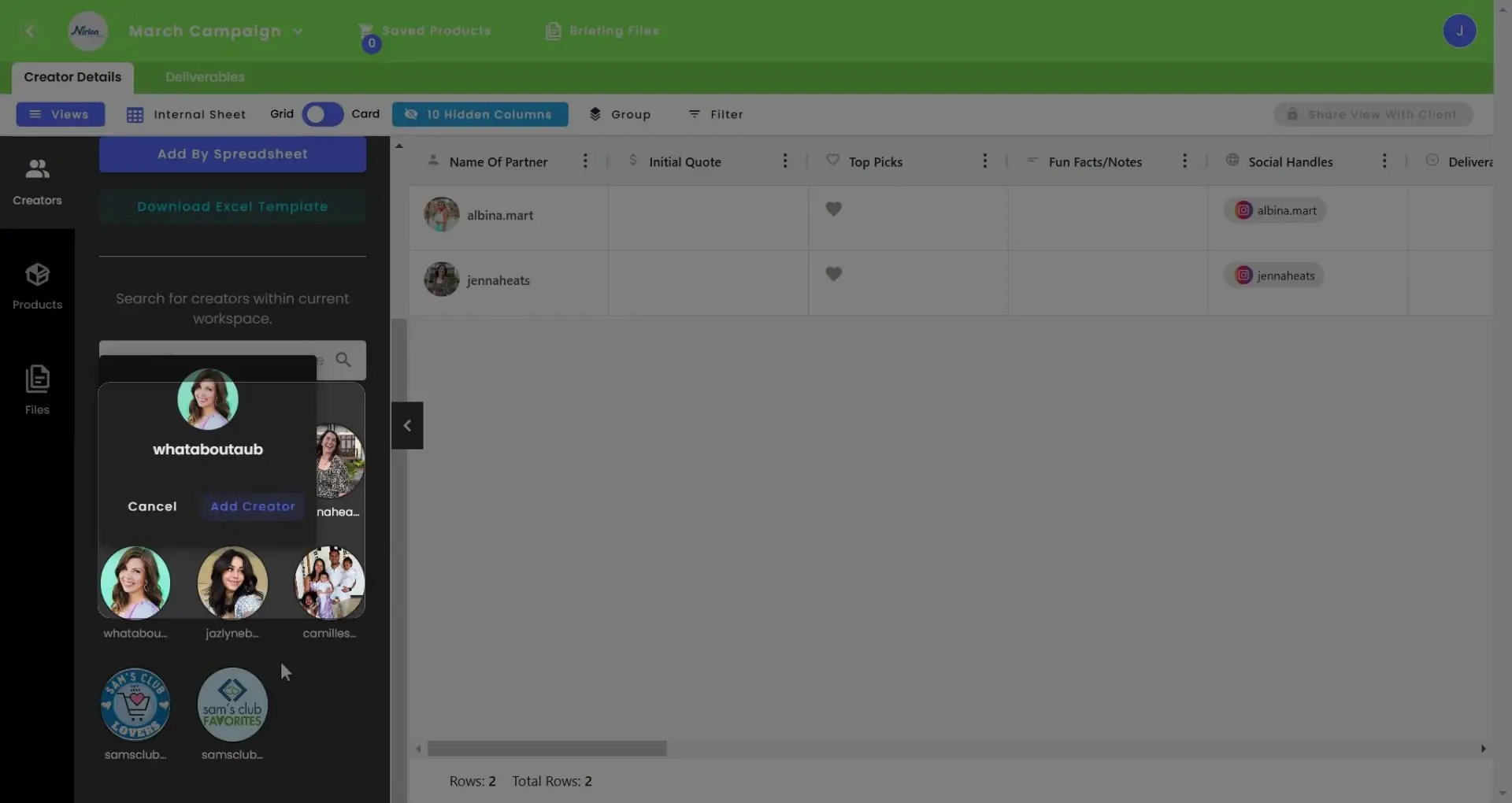
Task: Click Download Excel Template
Action: point(232,206)
